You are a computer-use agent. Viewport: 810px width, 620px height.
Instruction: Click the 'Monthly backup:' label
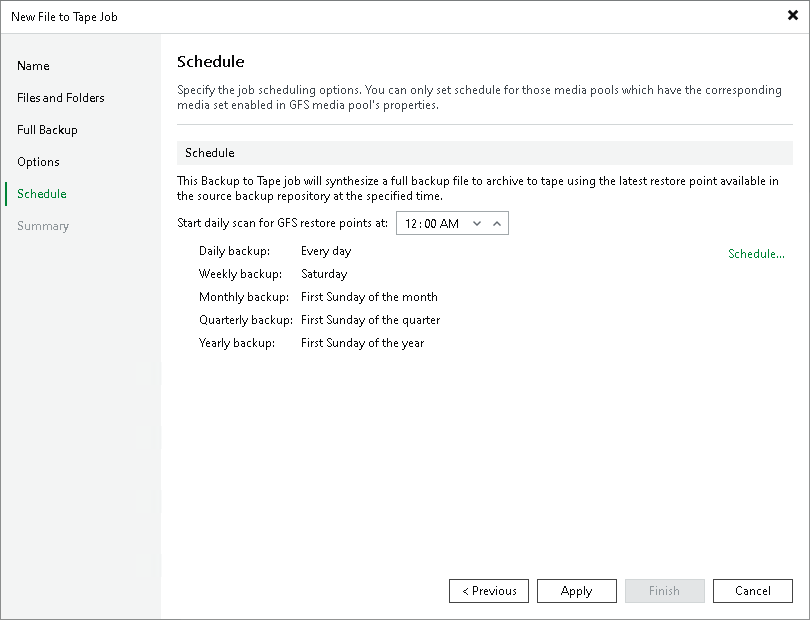[x=244, y=297]
